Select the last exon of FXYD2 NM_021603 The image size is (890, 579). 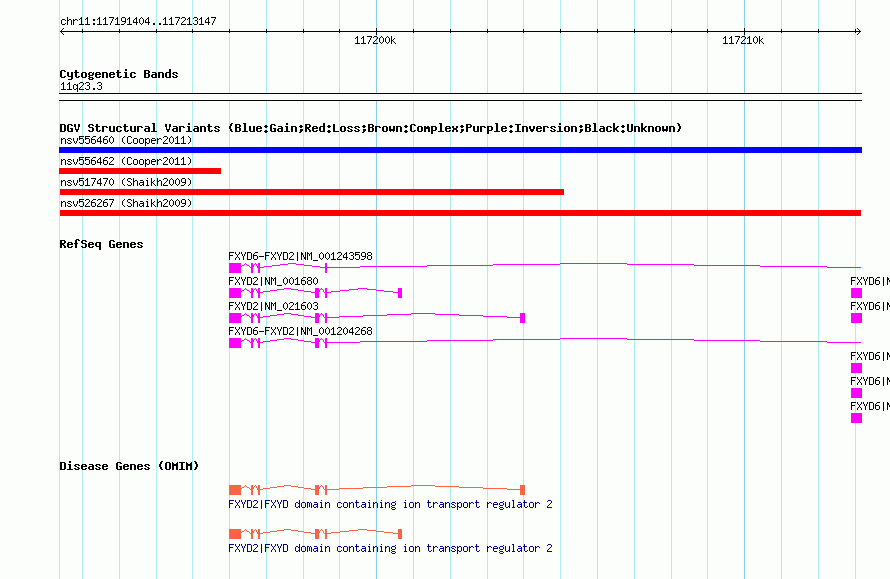(523, 318)
